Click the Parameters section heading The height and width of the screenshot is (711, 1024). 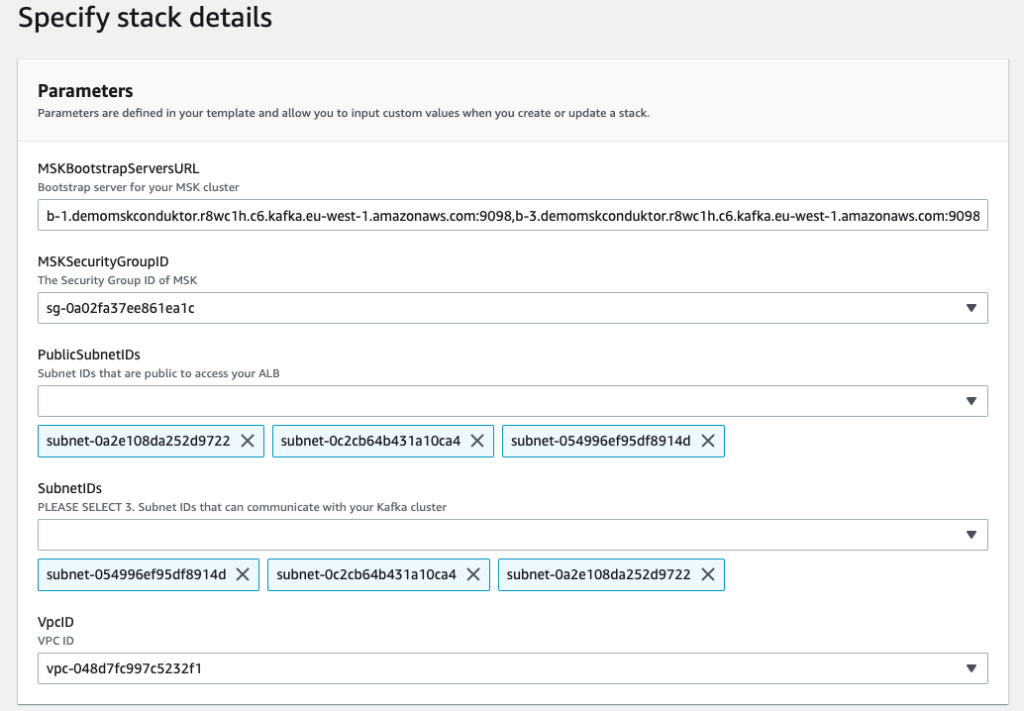point(85,91)
